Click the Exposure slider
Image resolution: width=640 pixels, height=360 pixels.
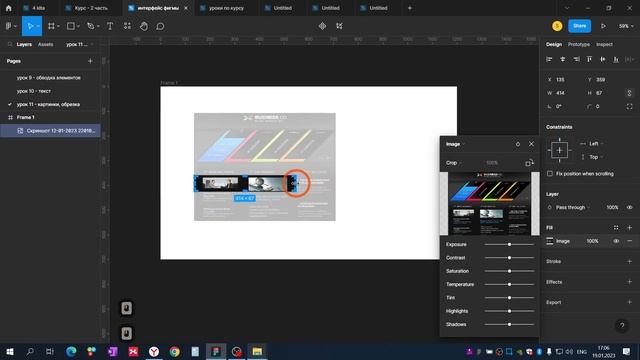(x=509, y=244)
